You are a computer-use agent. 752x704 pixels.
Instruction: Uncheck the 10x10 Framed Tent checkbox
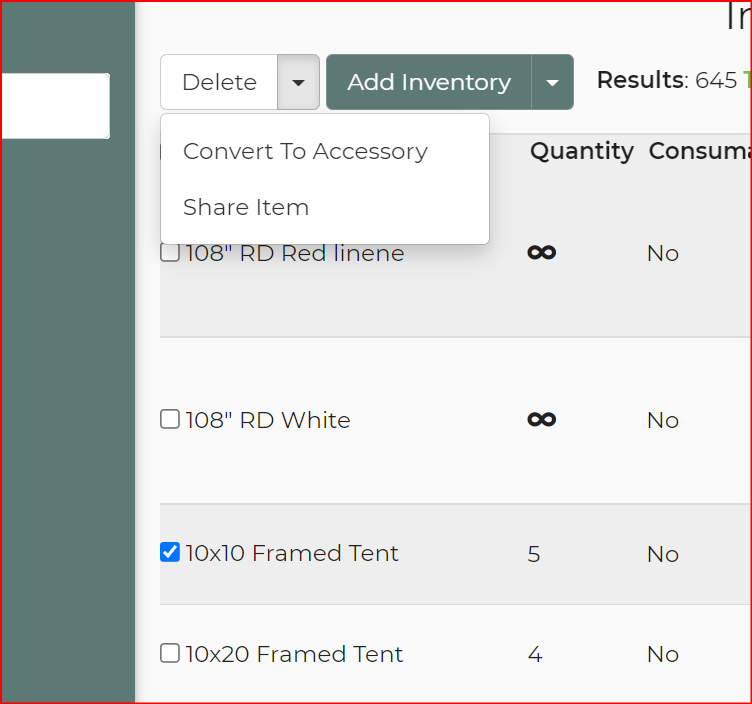click(x=170, y=552)
